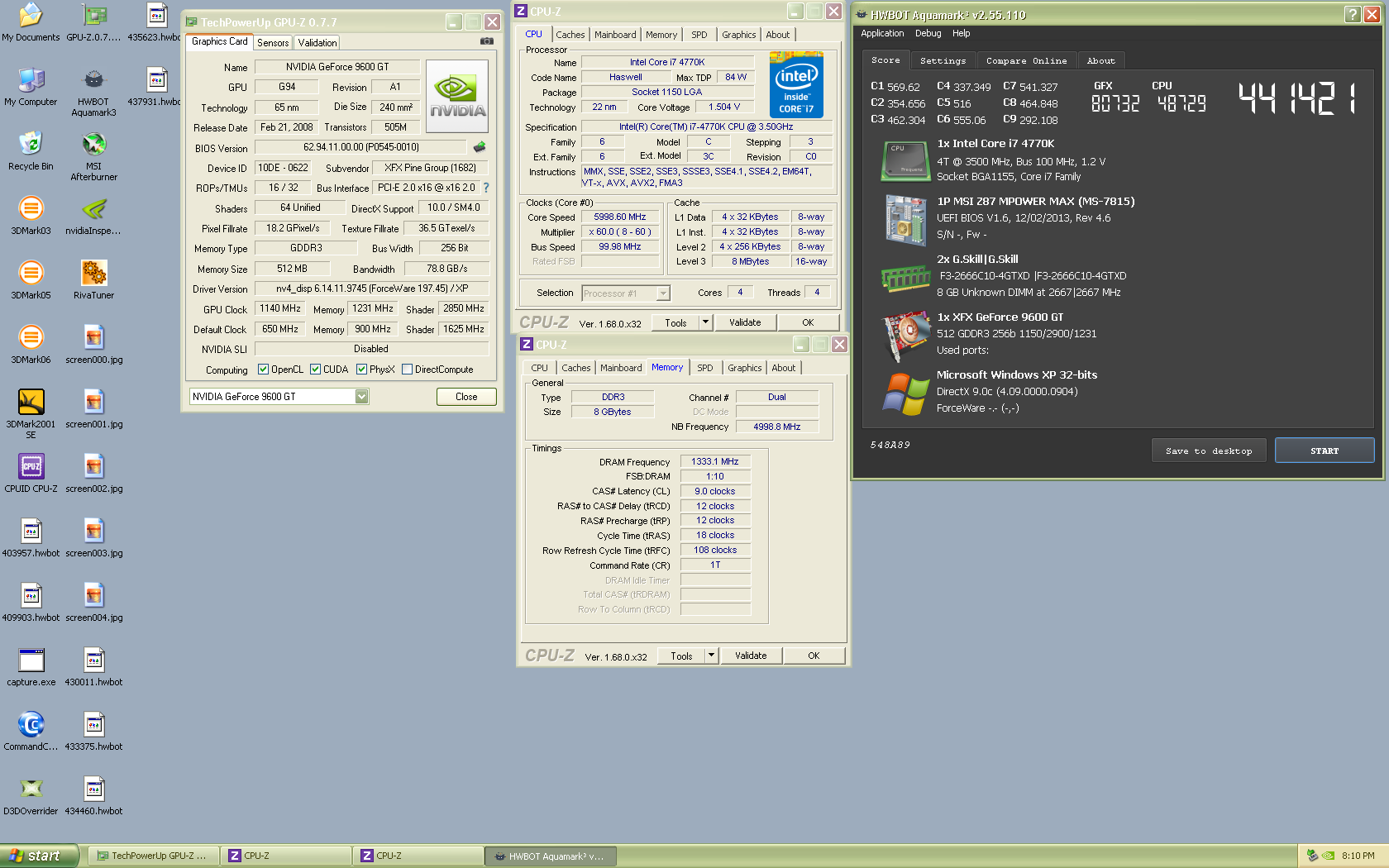Click NVIDIA tray icon in taskbar
The height and width of the screenshot is (868, 1389).
(1328, 856)
